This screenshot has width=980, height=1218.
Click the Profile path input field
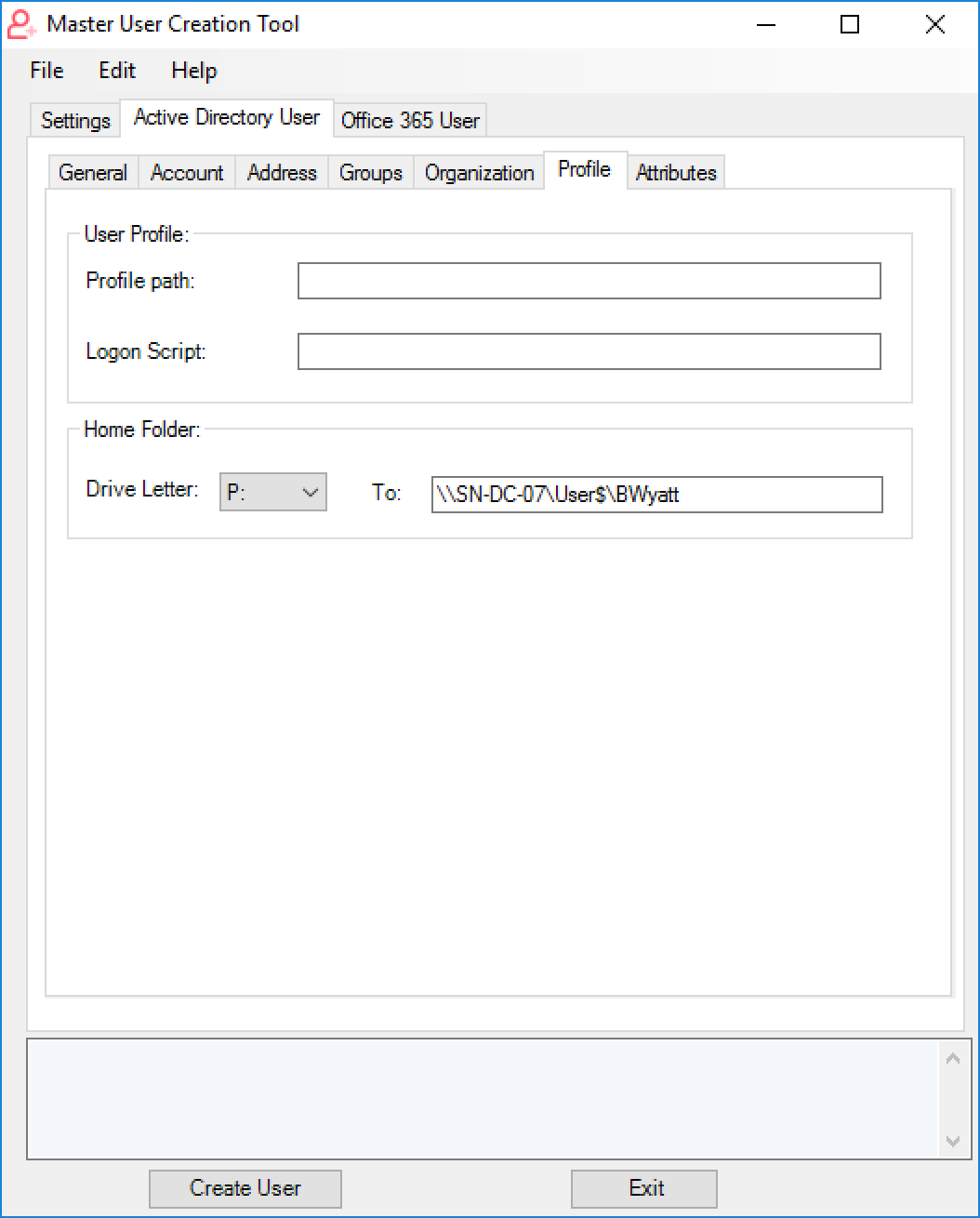589,281
